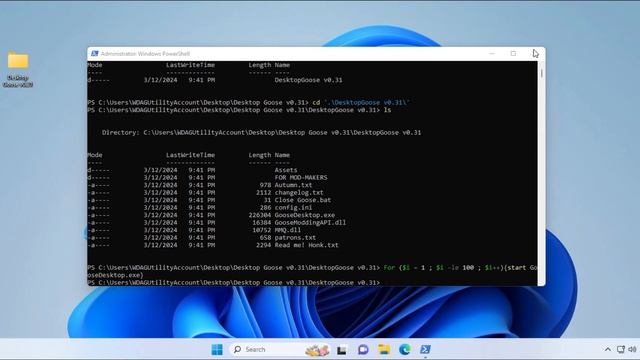Open the volume tray icon

[x=632, y=349]
